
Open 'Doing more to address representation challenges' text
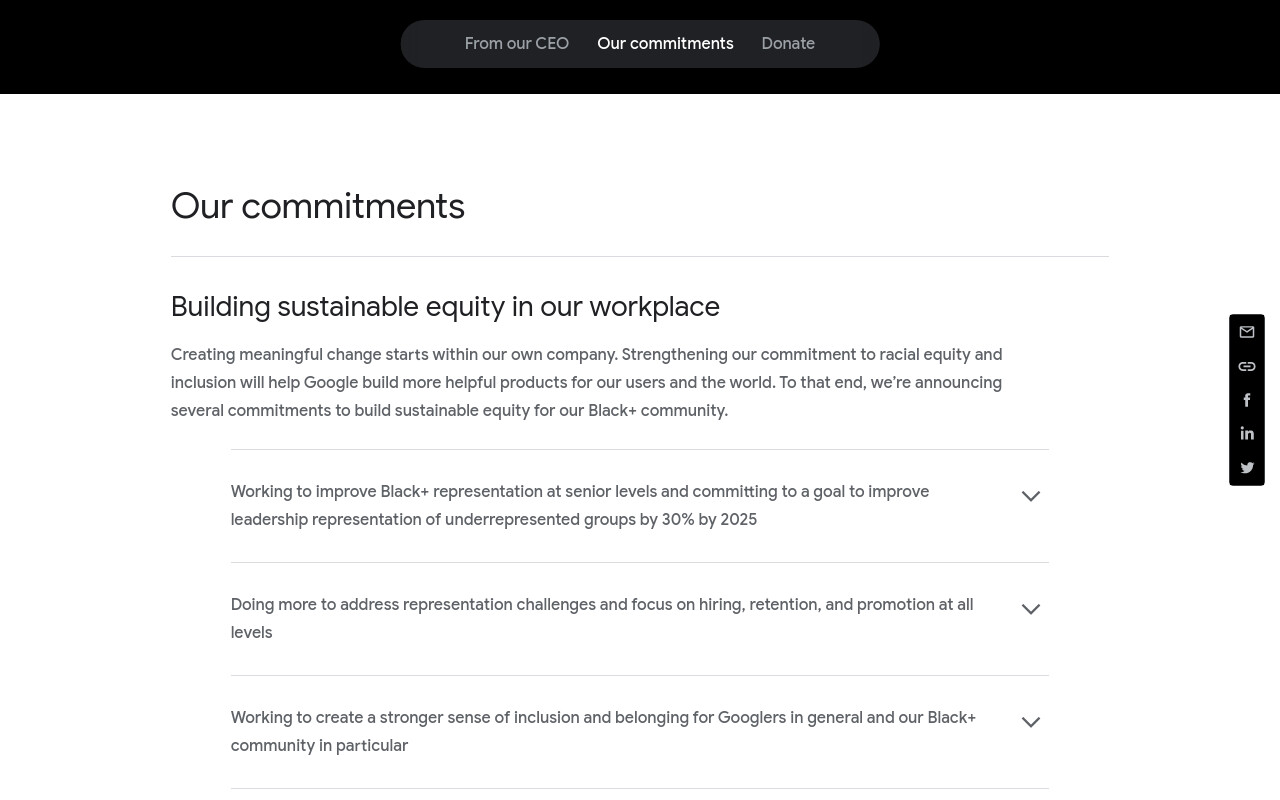click(602, 619)
